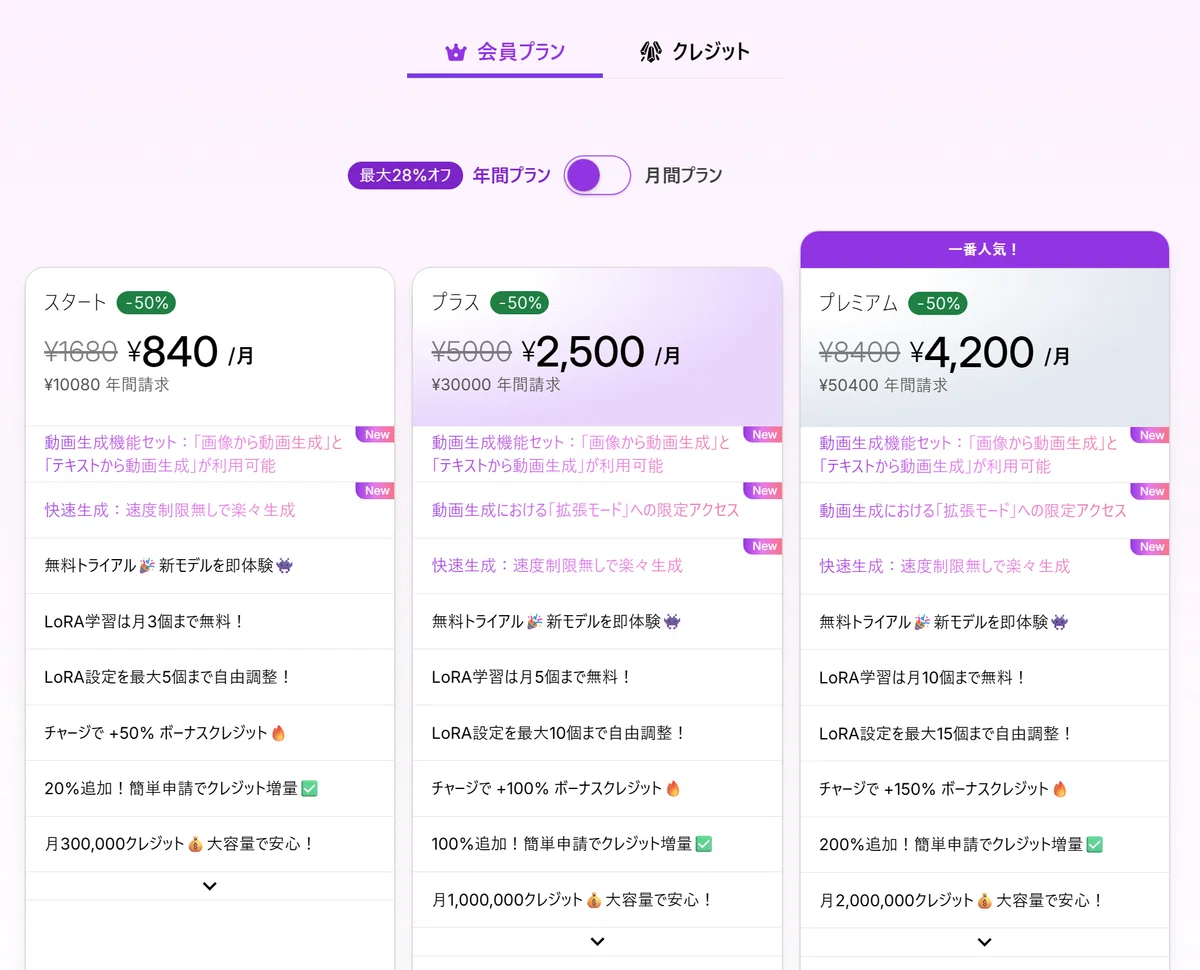Click 快速生成 feature in プレミアム plan
Screen dimensions: 1200x970
(x=945, y=566)
